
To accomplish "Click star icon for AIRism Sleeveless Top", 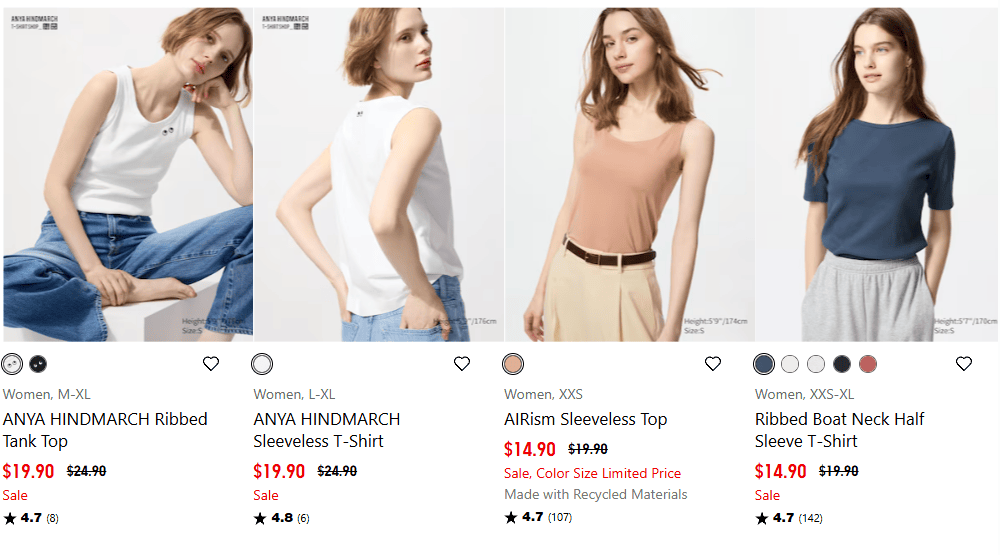I will 511,518.
